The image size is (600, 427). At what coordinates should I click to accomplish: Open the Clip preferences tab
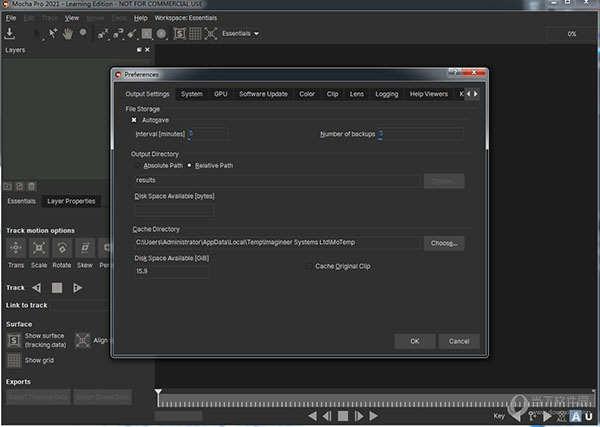(333, 94)
